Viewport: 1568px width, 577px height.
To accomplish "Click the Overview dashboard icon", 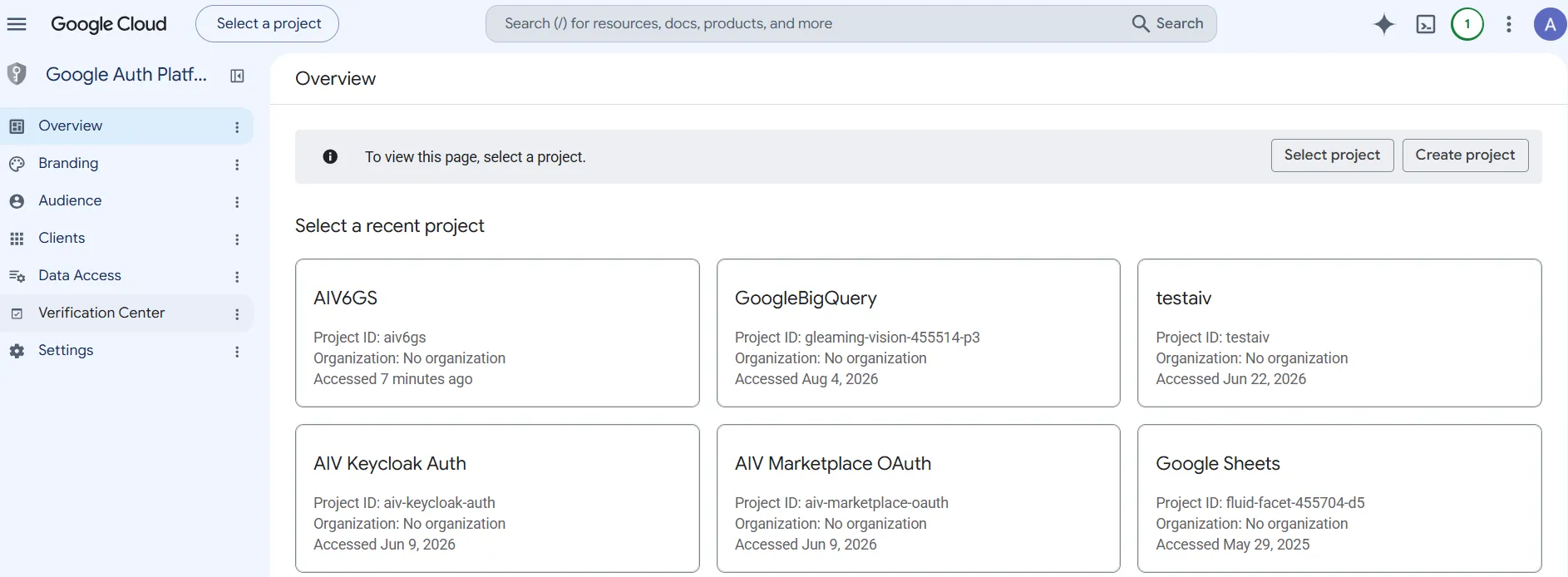I will 17,126.
